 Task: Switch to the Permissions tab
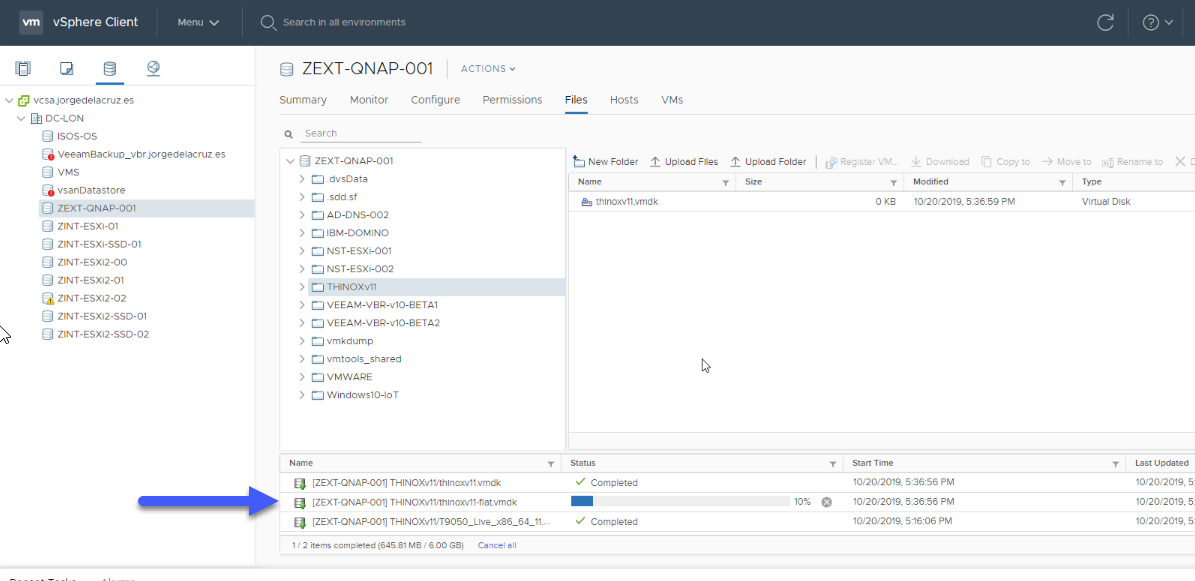512,100
